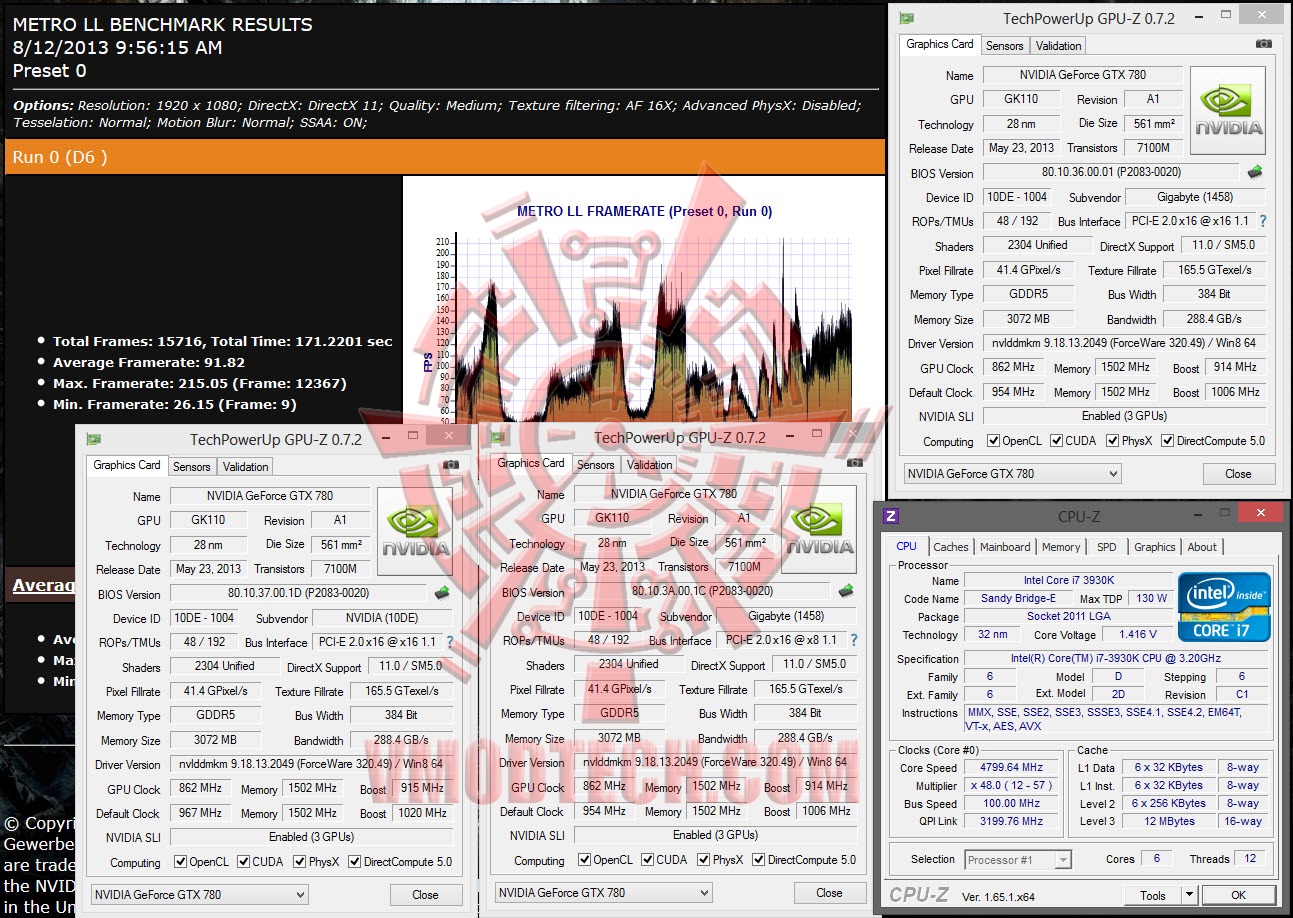Image resolution: width=1293 pixels, height=918 pixels.
Task: Click the purple CPU-Z title bar icon
Action: pos(892,516)
